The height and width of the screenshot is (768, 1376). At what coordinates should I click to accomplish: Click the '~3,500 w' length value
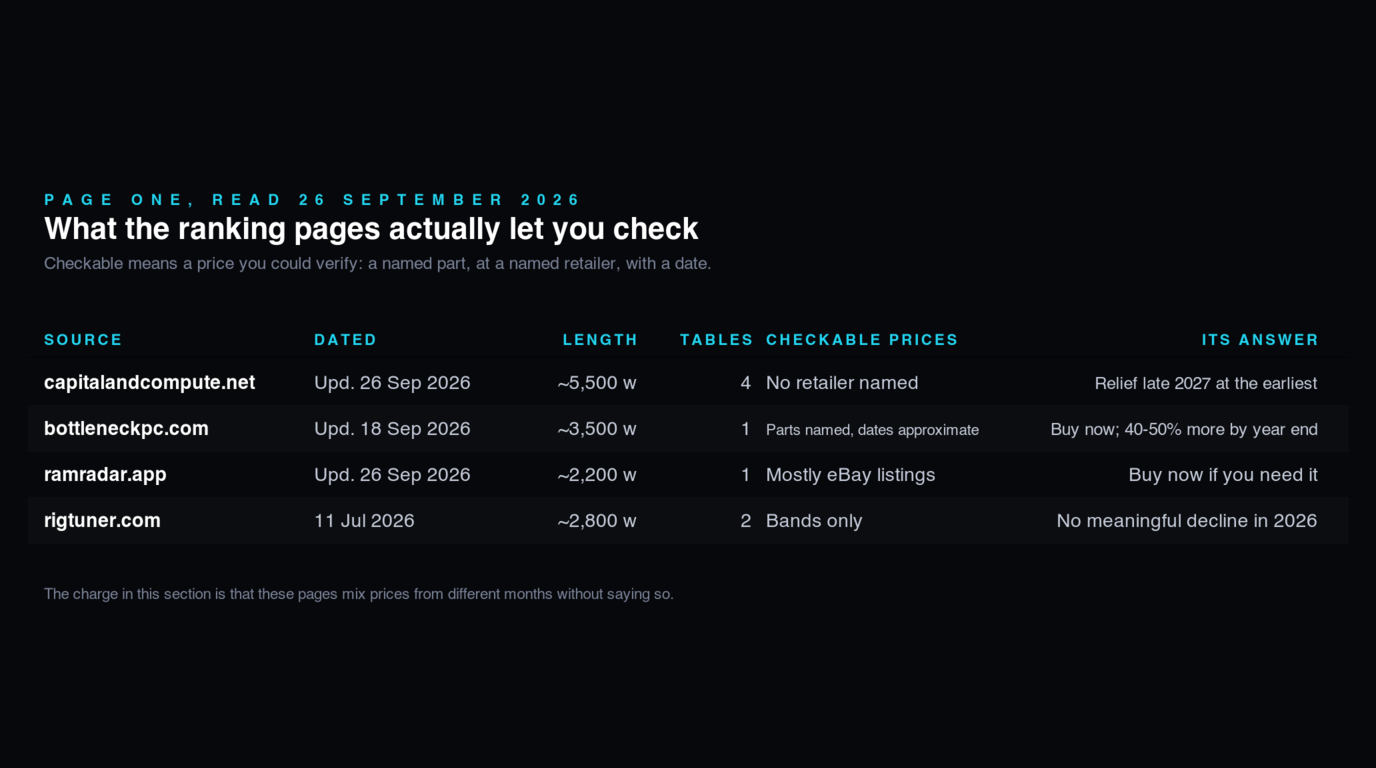pos(597,429)
